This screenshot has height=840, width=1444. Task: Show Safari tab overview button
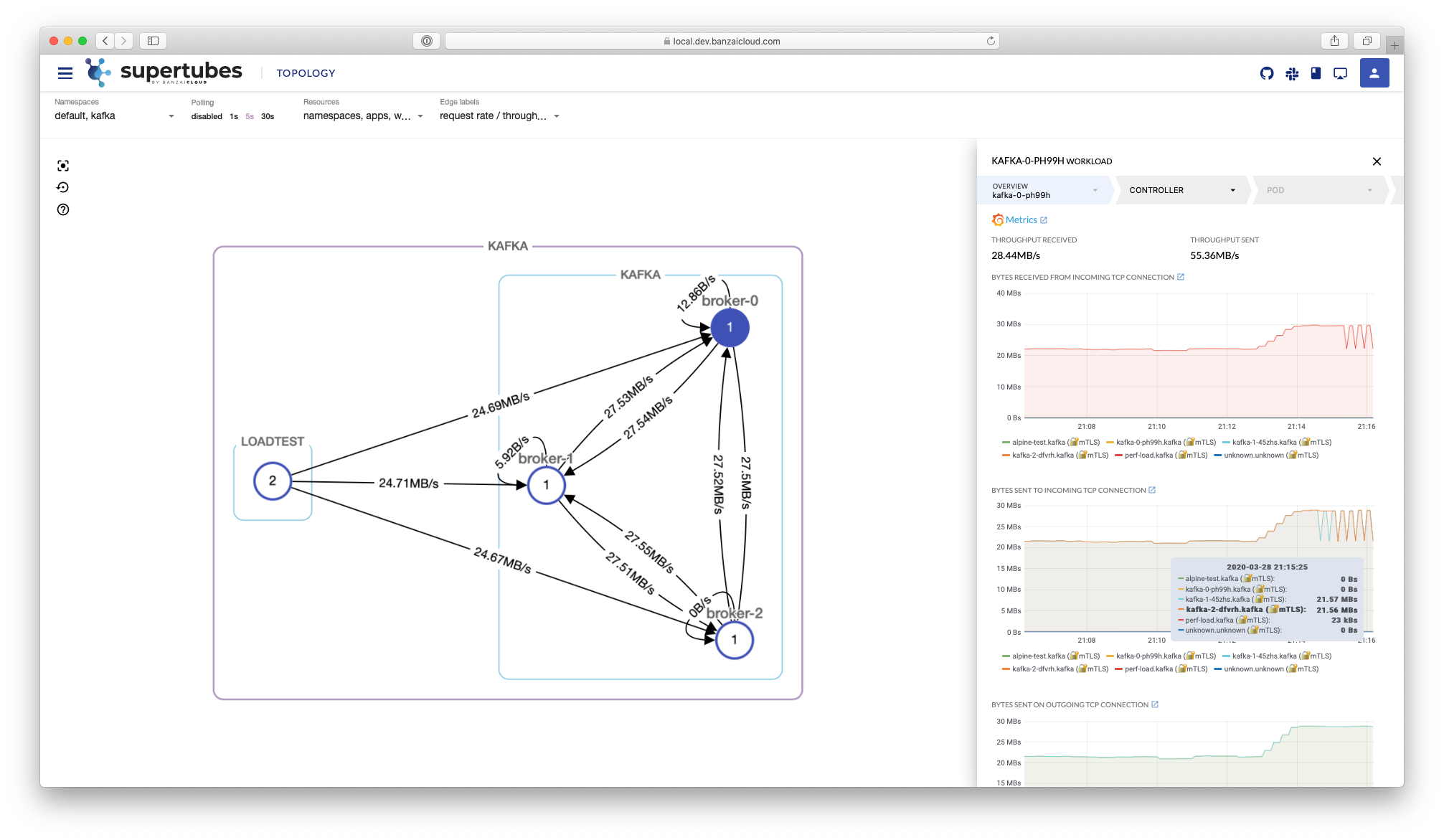click(x=1367, y=41)
